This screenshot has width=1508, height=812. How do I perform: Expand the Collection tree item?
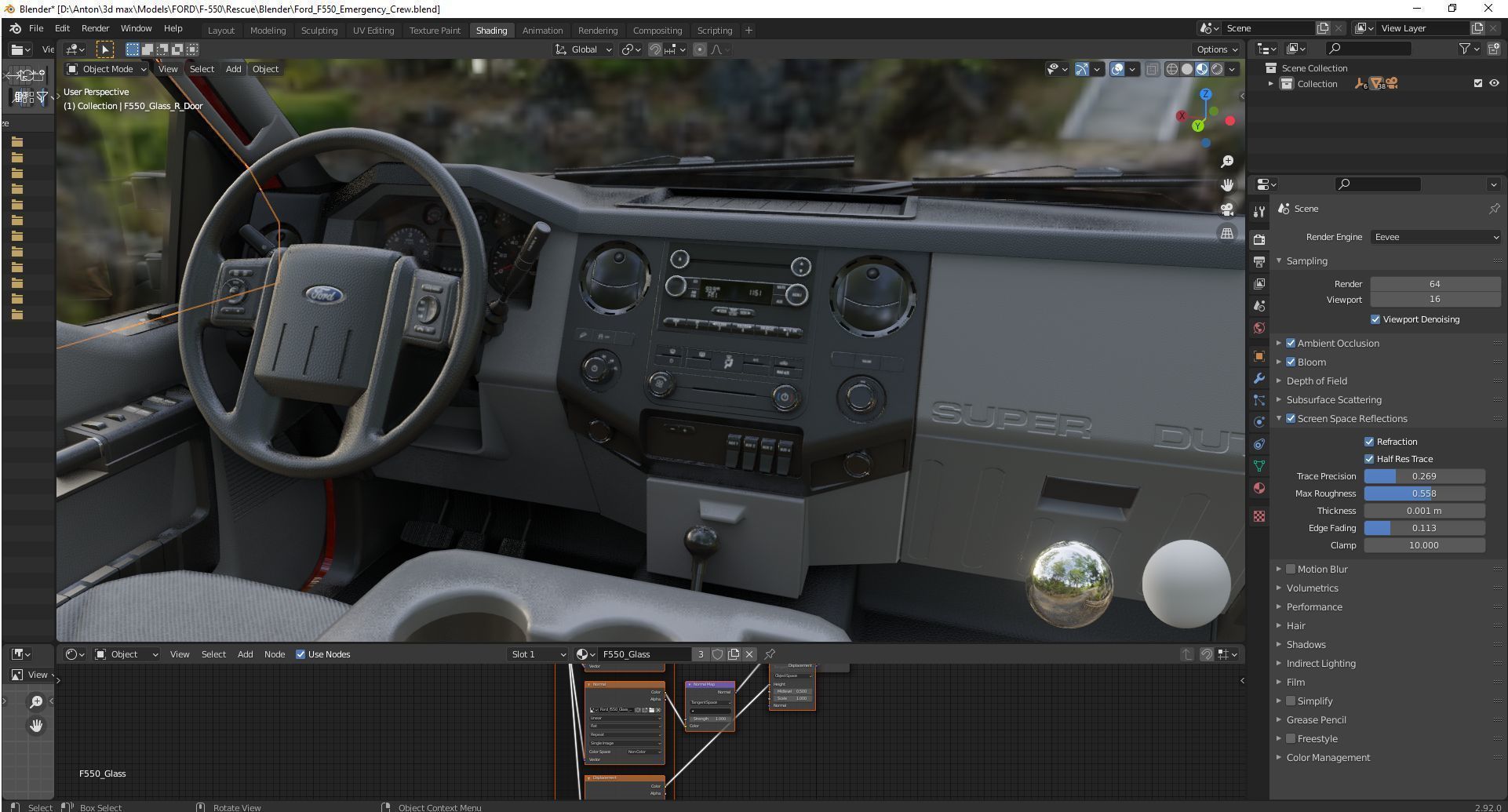(x=1271, y=83)
